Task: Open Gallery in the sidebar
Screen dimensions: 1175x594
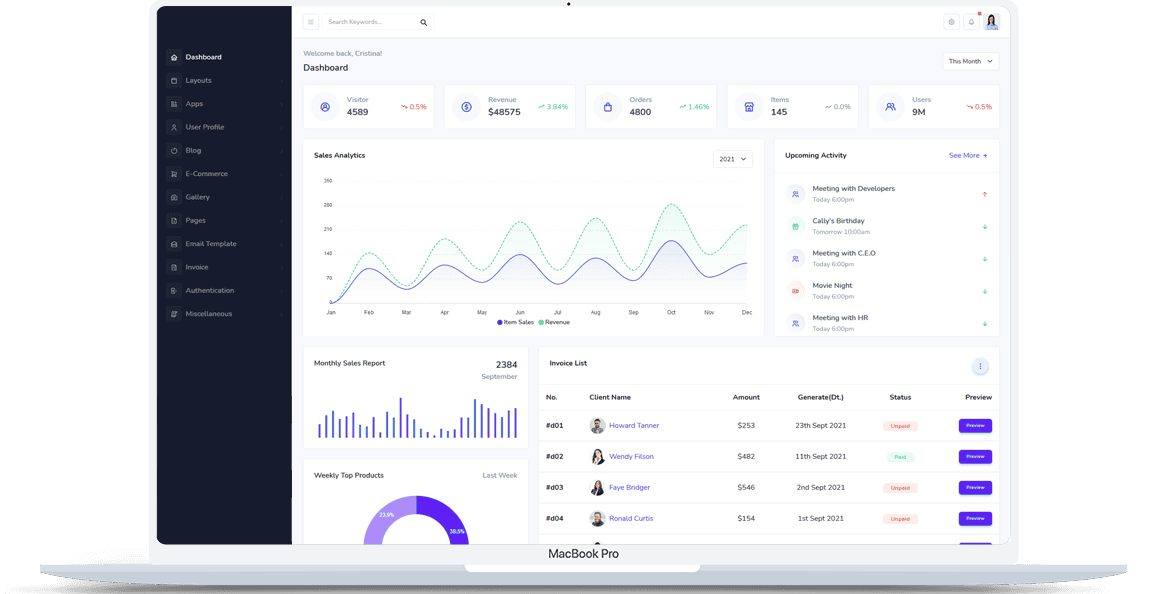Action: 197,197
